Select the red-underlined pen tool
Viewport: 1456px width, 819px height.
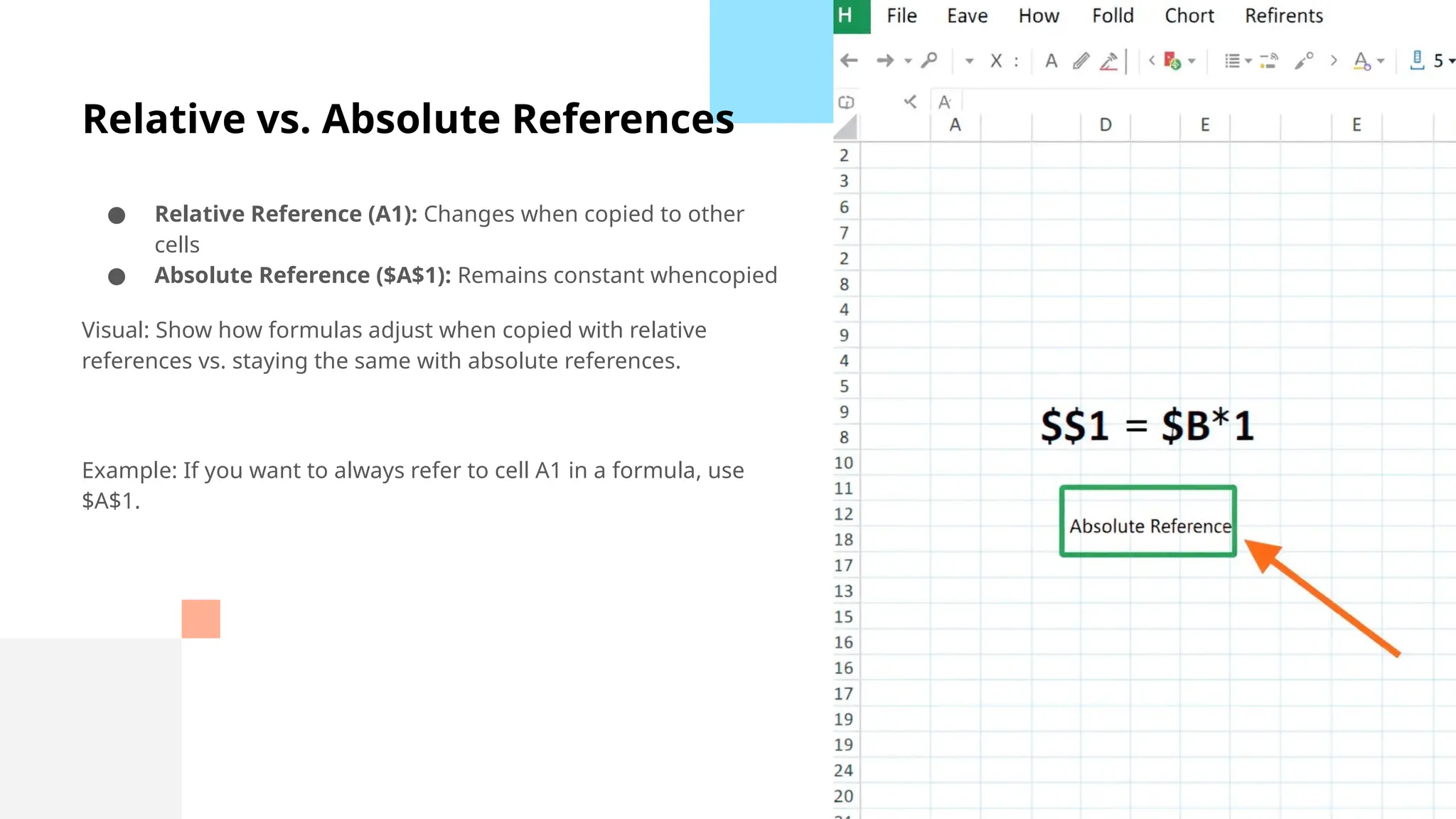pyautogui.click(x=1109, y=62)
